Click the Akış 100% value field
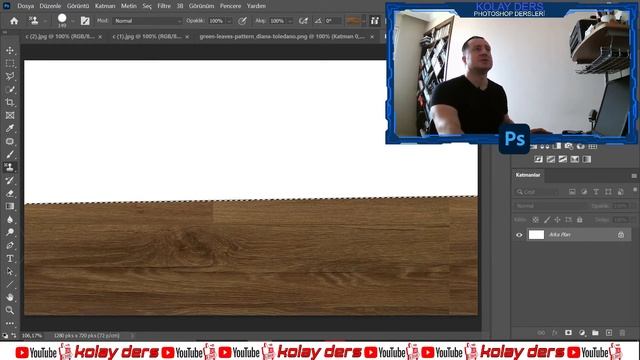This screenshot has height=360, width=640. (x=278, y=21)
